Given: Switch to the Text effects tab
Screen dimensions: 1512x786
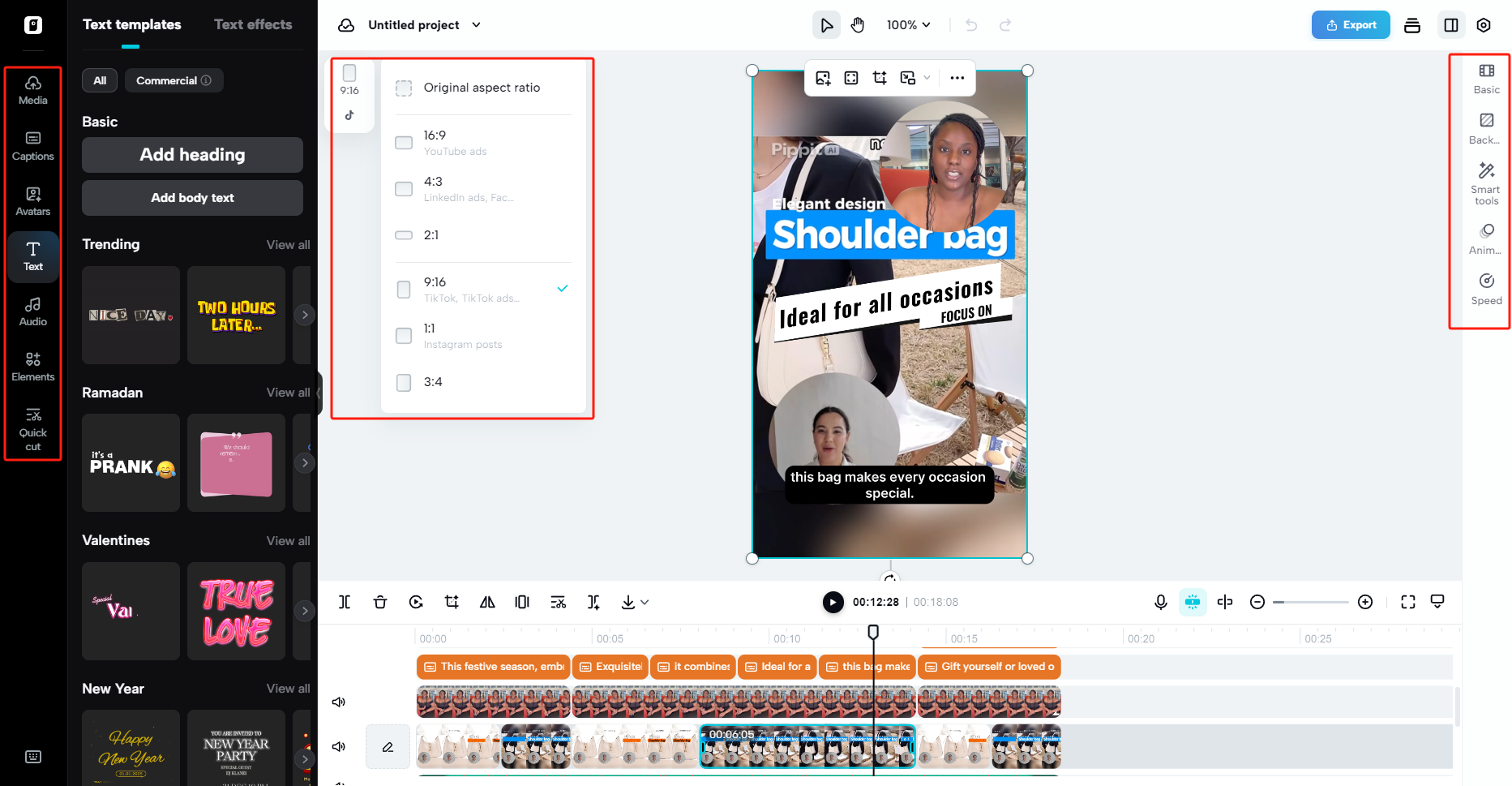Looking at the screenshot, I should (252, 24).
